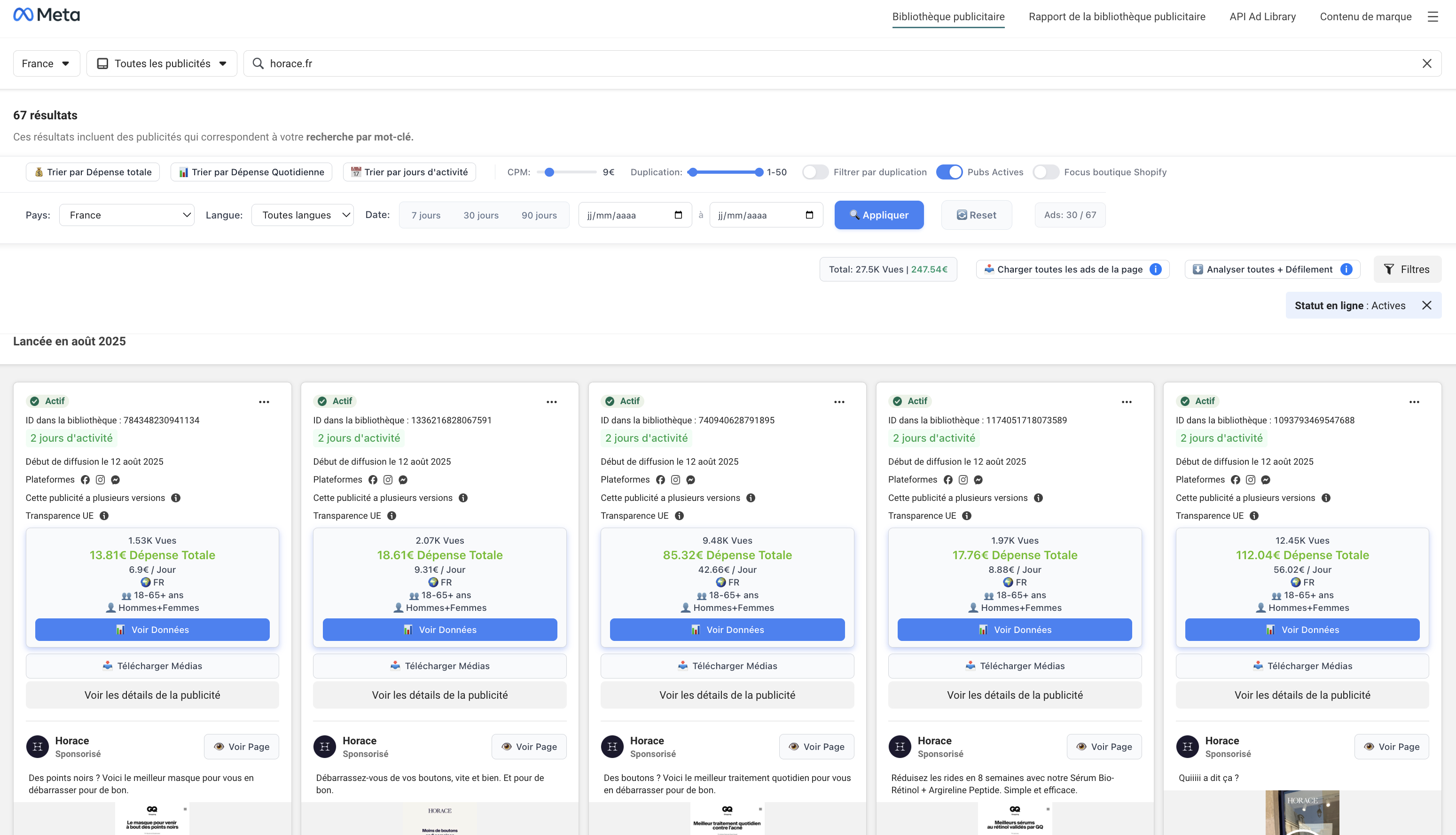The height and width of the screenshot is (835, 1456).
Task: Open calendar picker on end date field
Action: point(809,215)
